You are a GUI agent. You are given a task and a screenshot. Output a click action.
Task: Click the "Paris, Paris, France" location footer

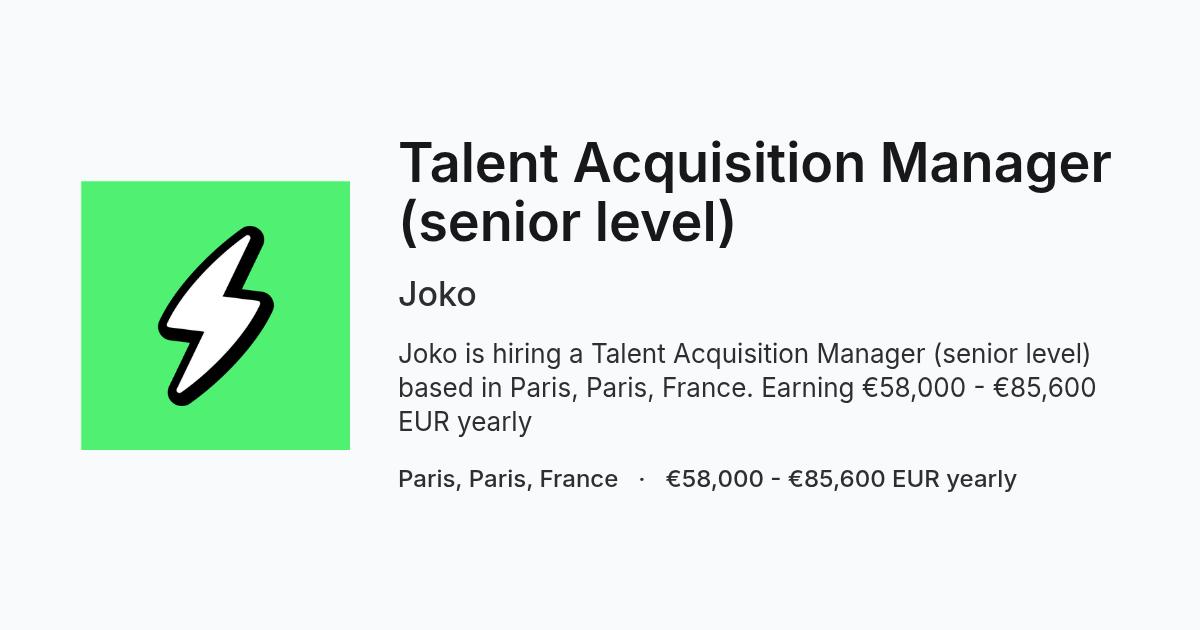pos(508,479)
